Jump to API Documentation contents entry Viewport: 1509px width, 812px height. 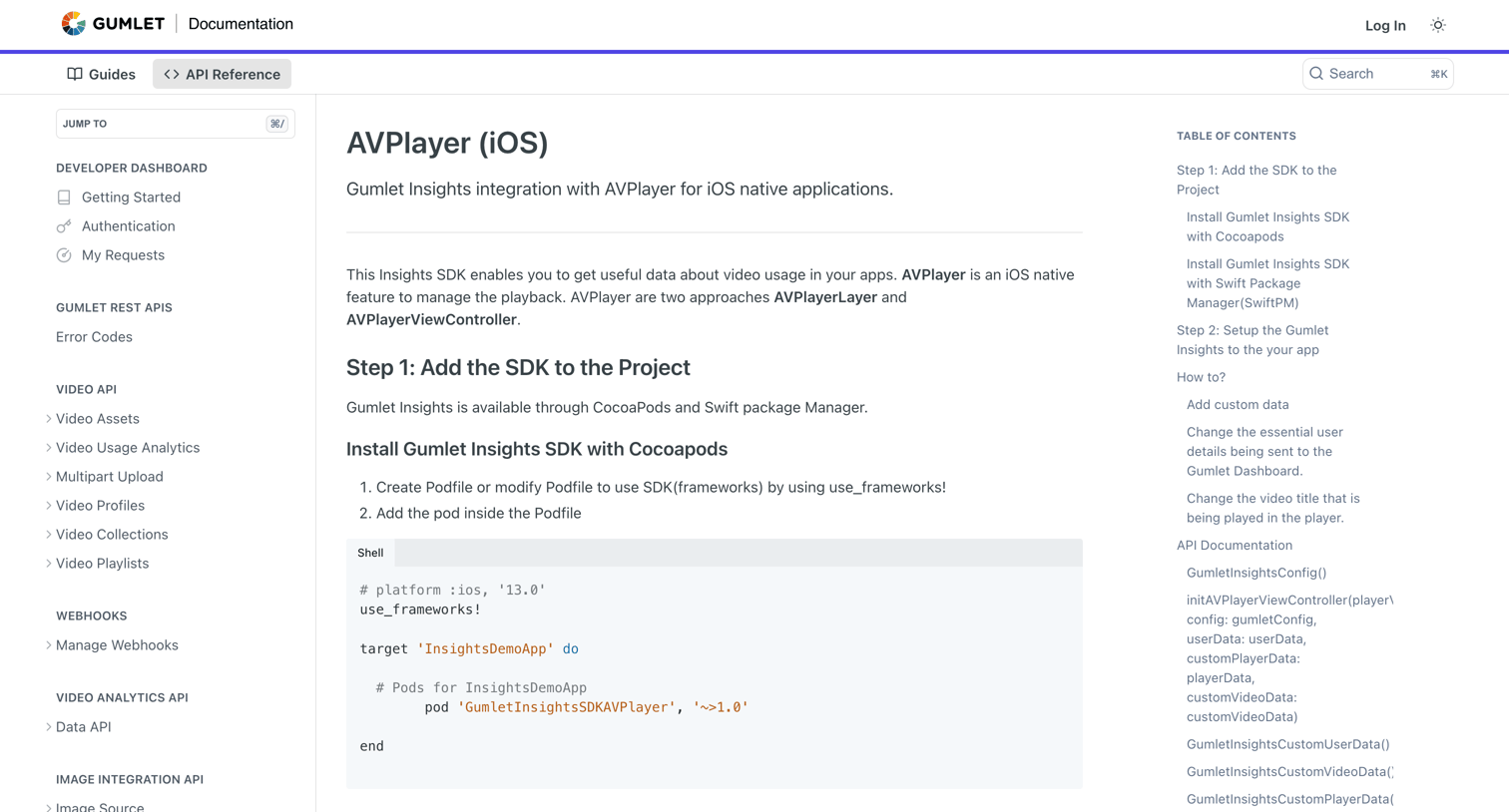tap(1235, 546)
